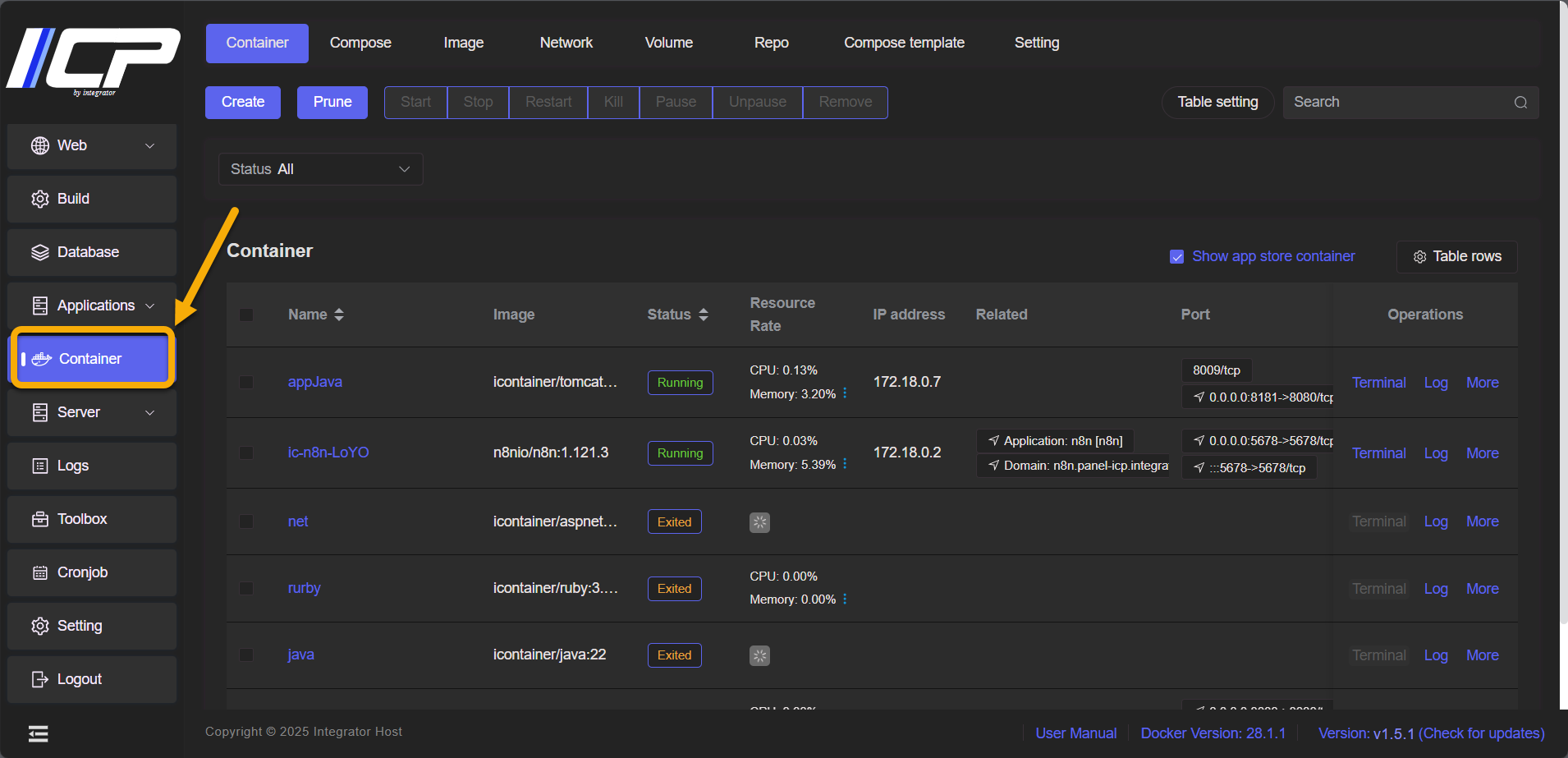
Task: Expand the Server sidebar chevron
Action: [149, 412]
